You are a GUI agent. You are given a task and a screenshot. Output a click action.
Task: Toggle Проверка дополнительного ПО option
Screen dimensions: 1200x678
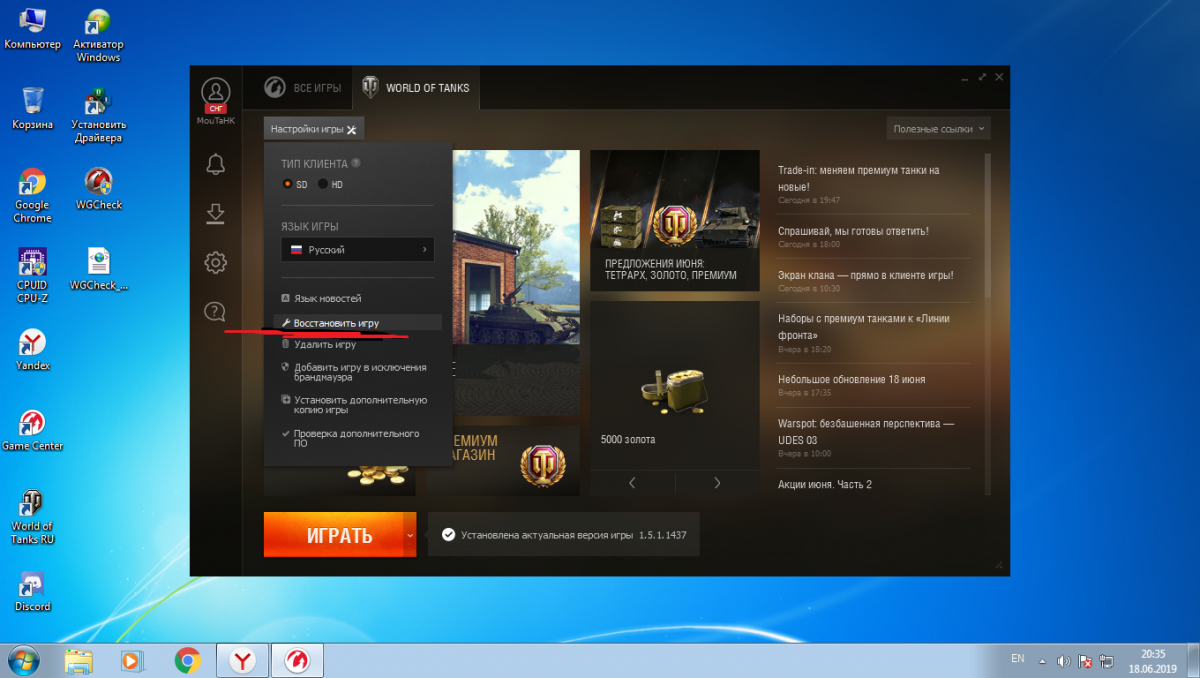click(351, 438)
